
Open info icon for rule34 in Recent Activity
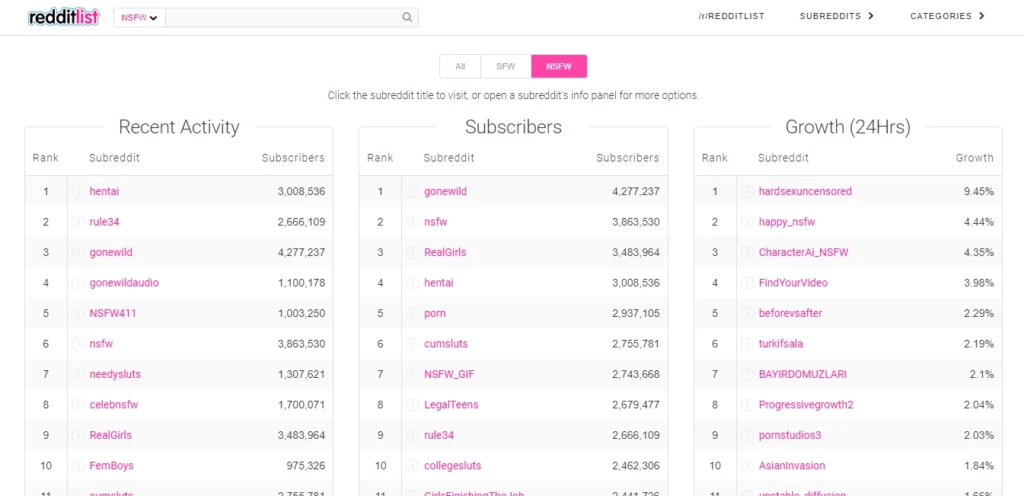(x=78, y=222)
